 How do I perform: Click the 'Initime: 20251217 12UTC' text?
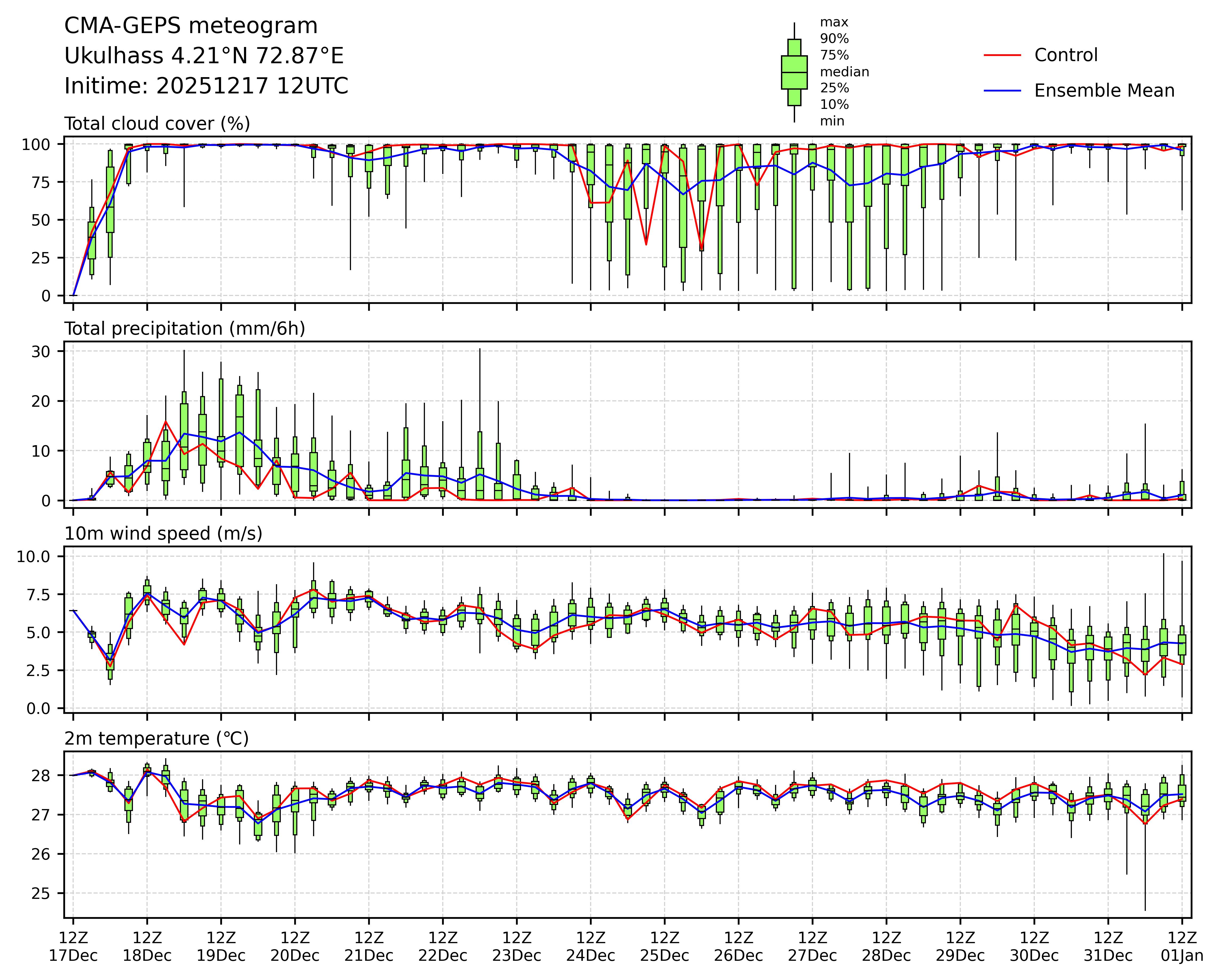coord(206,86)
